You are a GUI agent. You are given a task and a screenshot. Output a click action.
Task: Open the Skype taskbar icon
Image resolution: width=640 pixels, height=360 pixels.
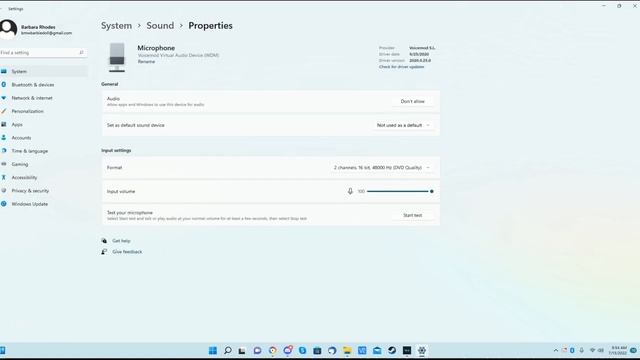pyautogui.click(x=302, y=350)
